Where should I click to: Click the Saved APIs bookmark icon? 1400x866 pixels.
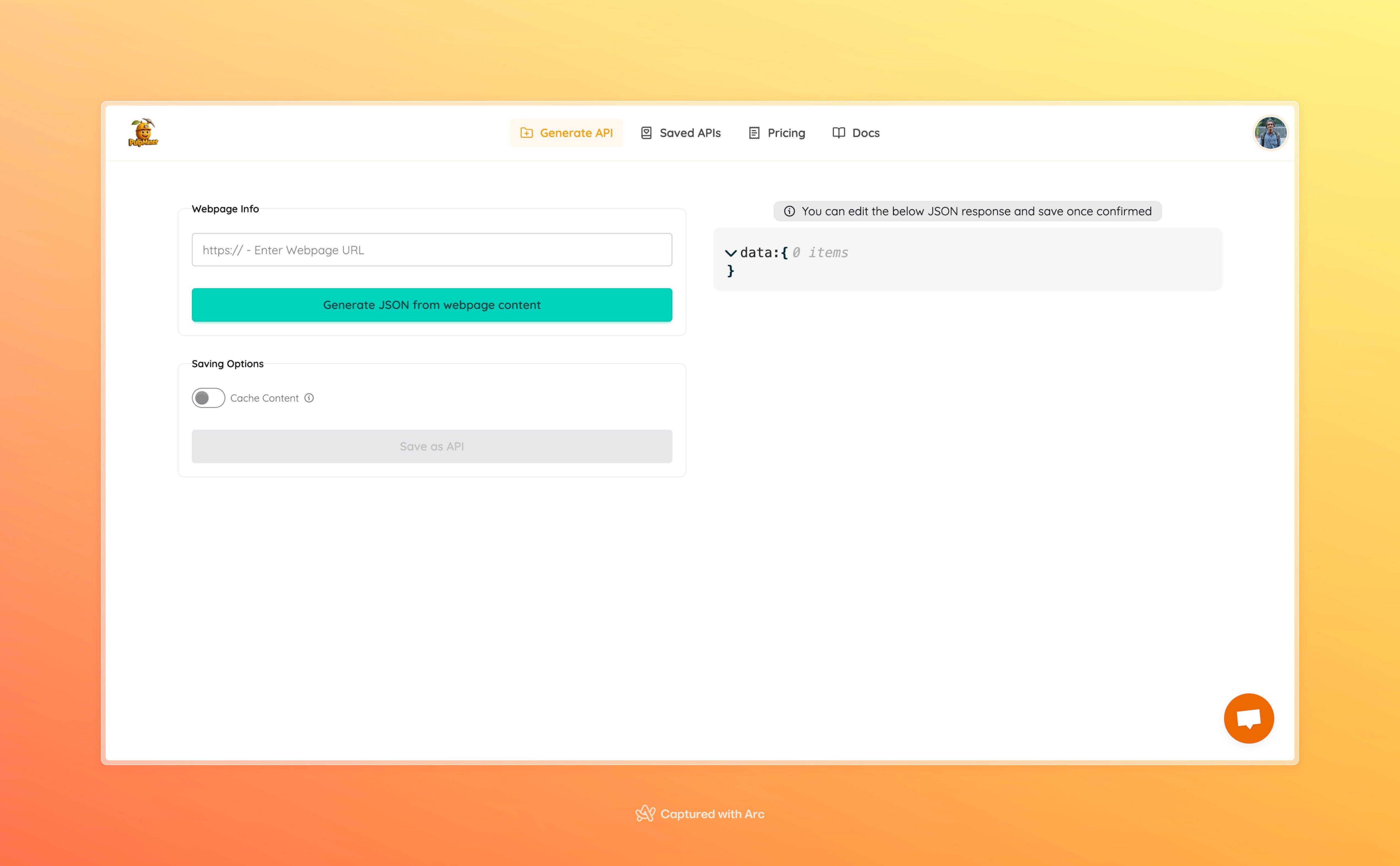point(646,133)
